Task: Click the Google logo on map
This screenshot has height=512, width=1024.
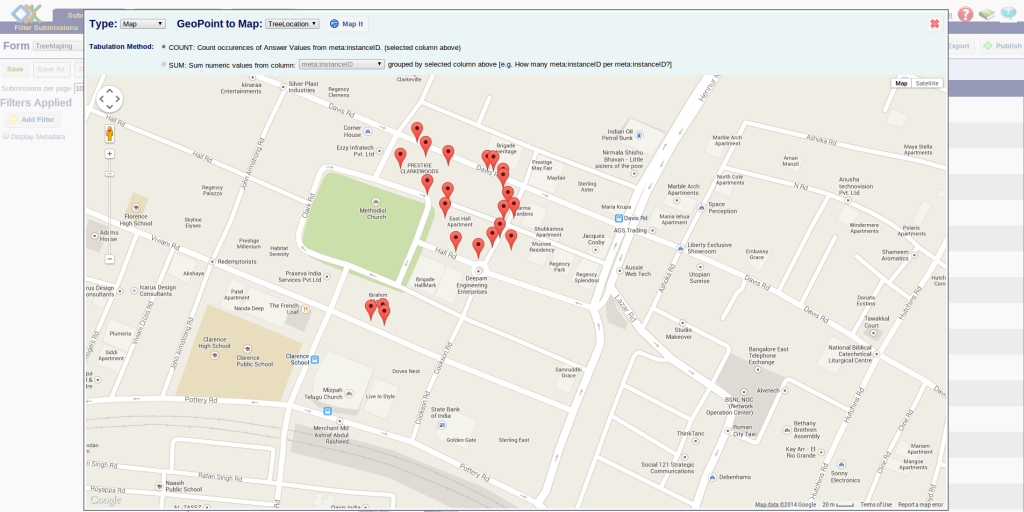Action: coord(106,500)
